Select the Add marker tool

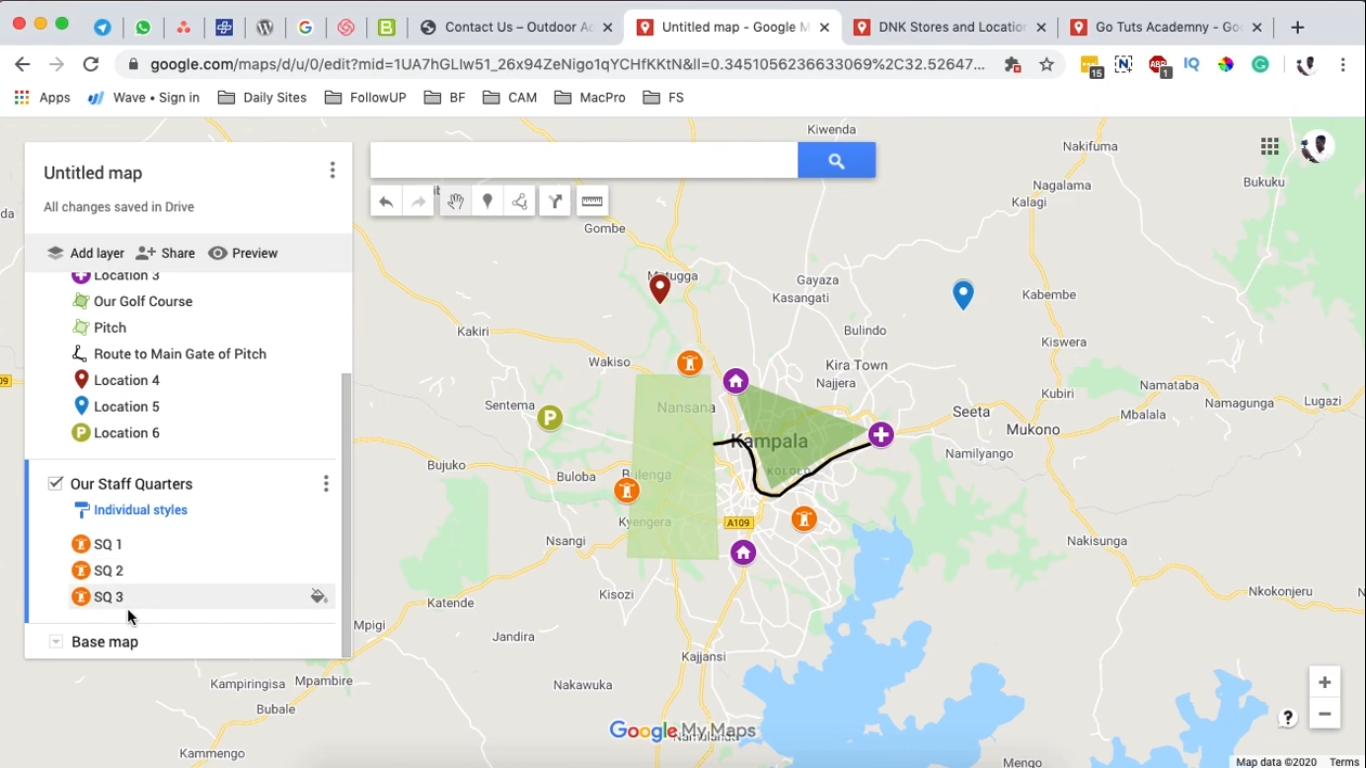(487, 202)
